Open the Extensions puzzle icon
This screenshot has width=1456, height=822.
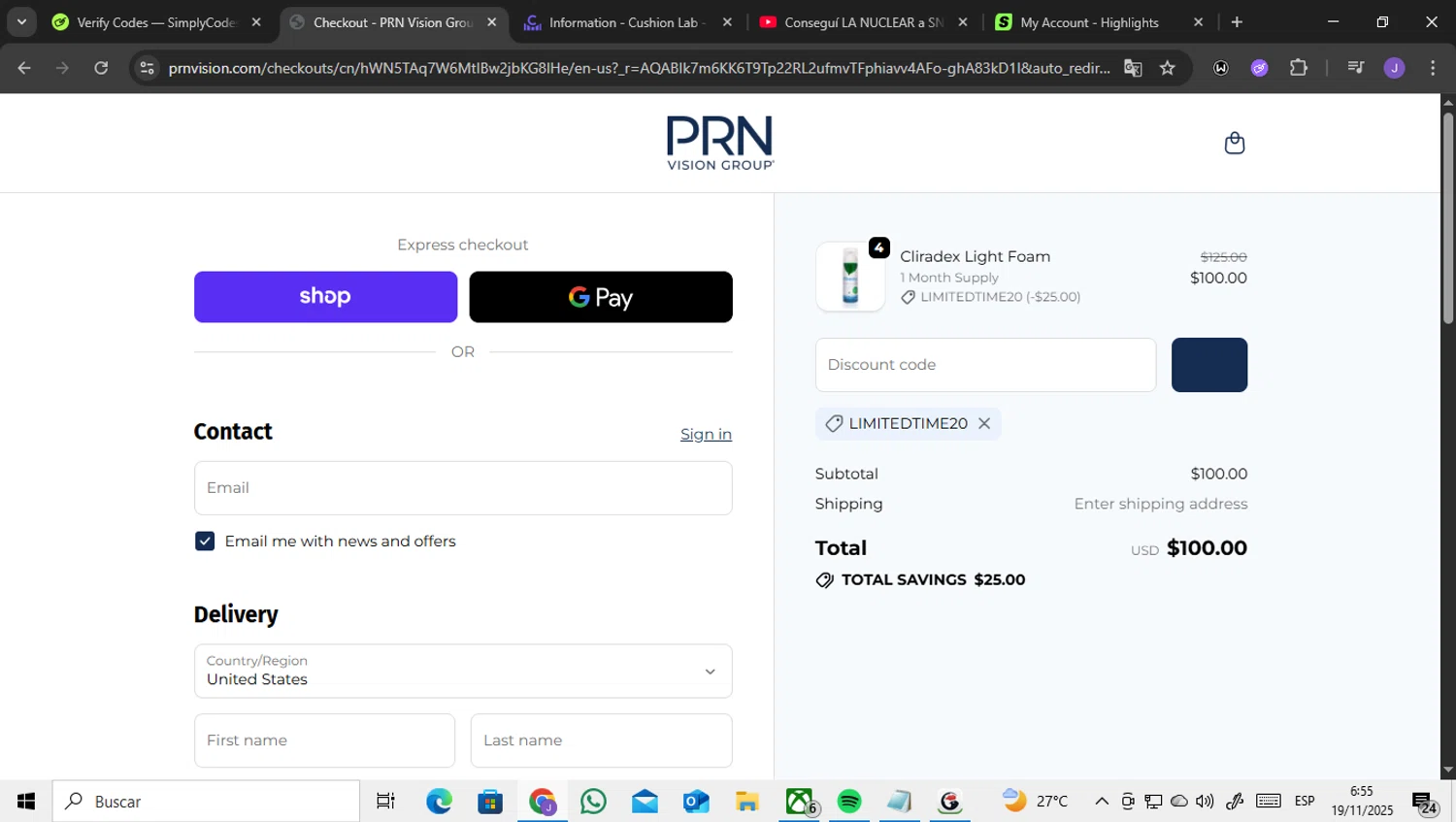[1299, 68]
